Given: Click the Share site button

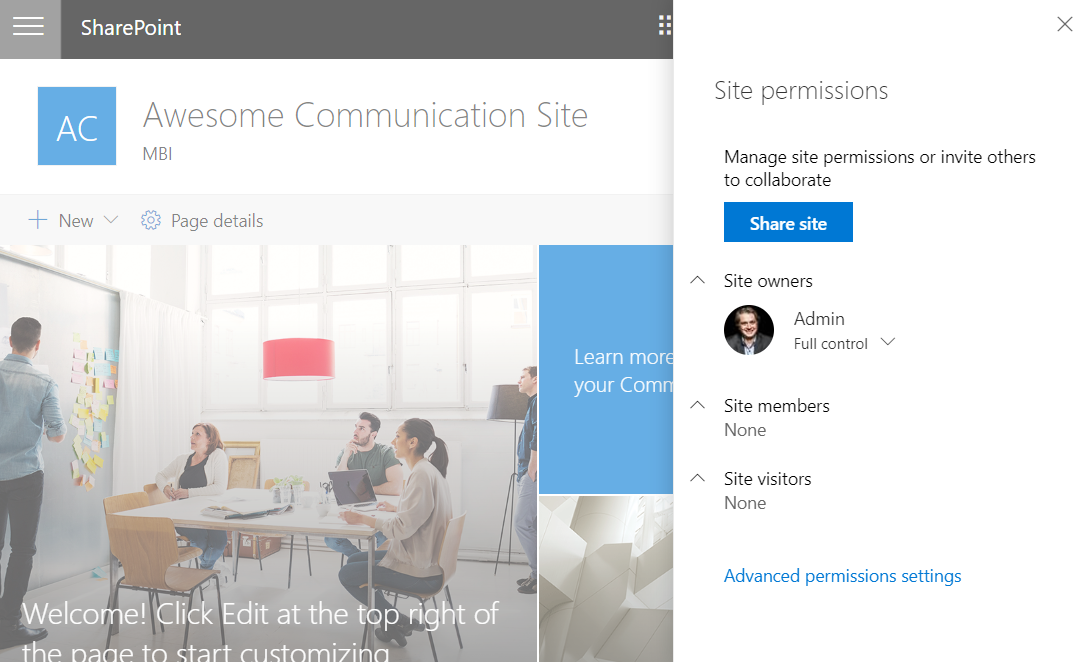Looking at the screenshot, I should click(x=788, y=223).
